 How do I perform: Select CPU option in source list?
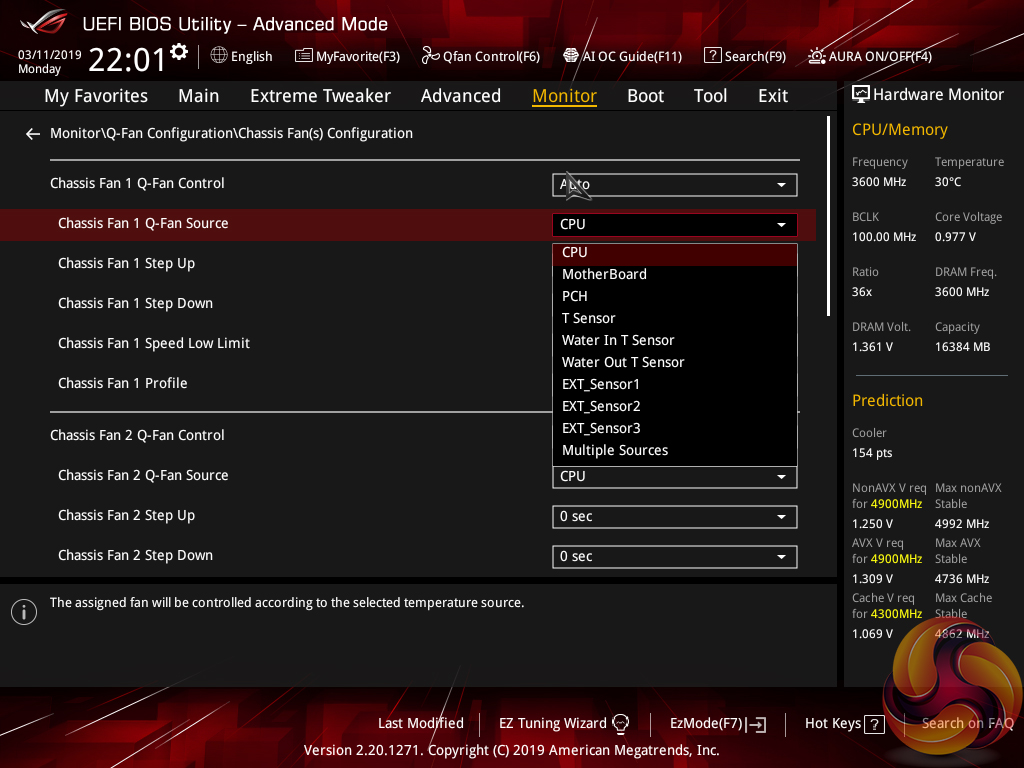(675, 253)
